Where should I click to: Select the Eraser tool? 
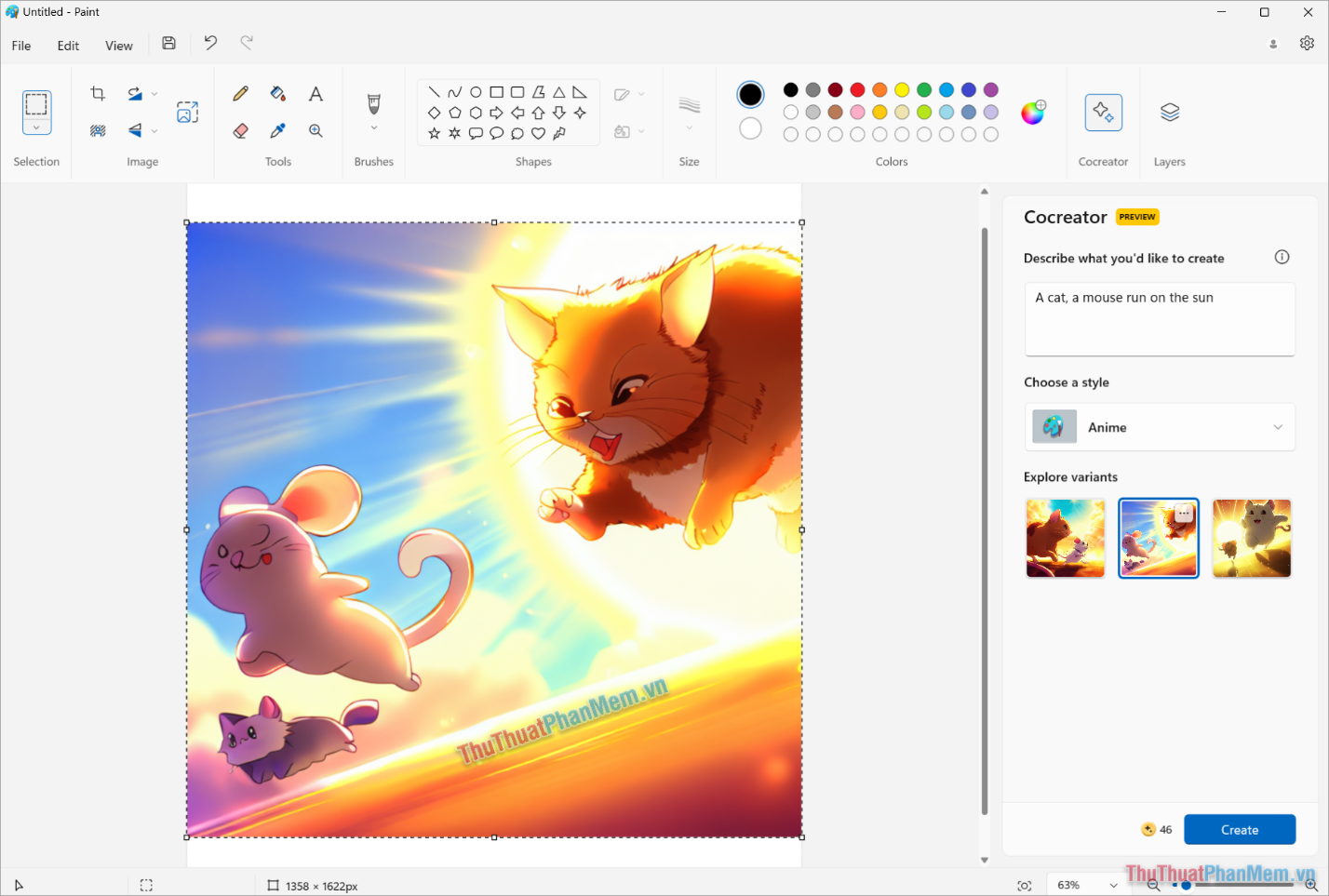[x=240, y=130]
